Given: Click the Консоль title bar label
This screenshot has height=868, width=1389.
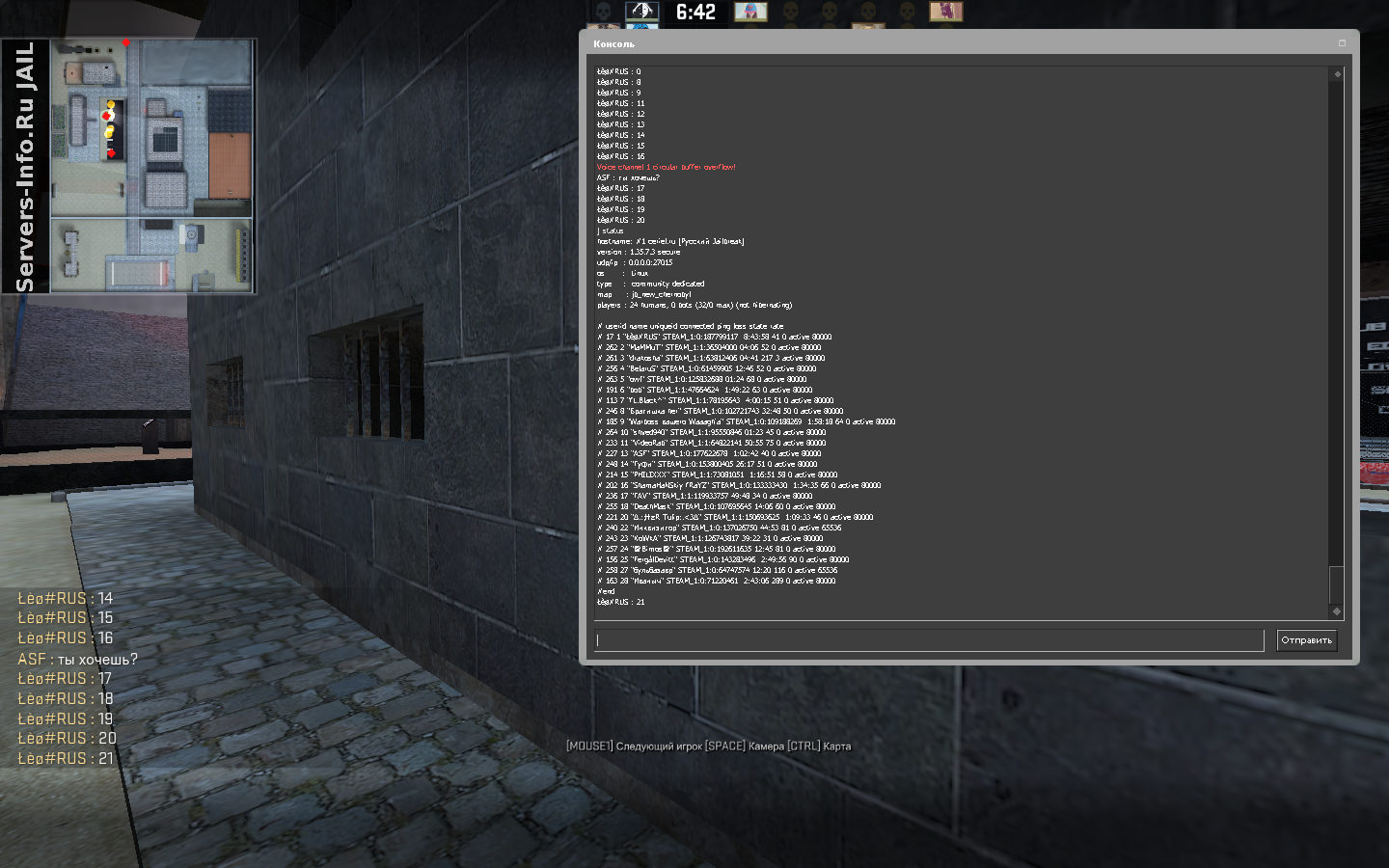Looking at the screenshot, I should [x=614, y=44].
